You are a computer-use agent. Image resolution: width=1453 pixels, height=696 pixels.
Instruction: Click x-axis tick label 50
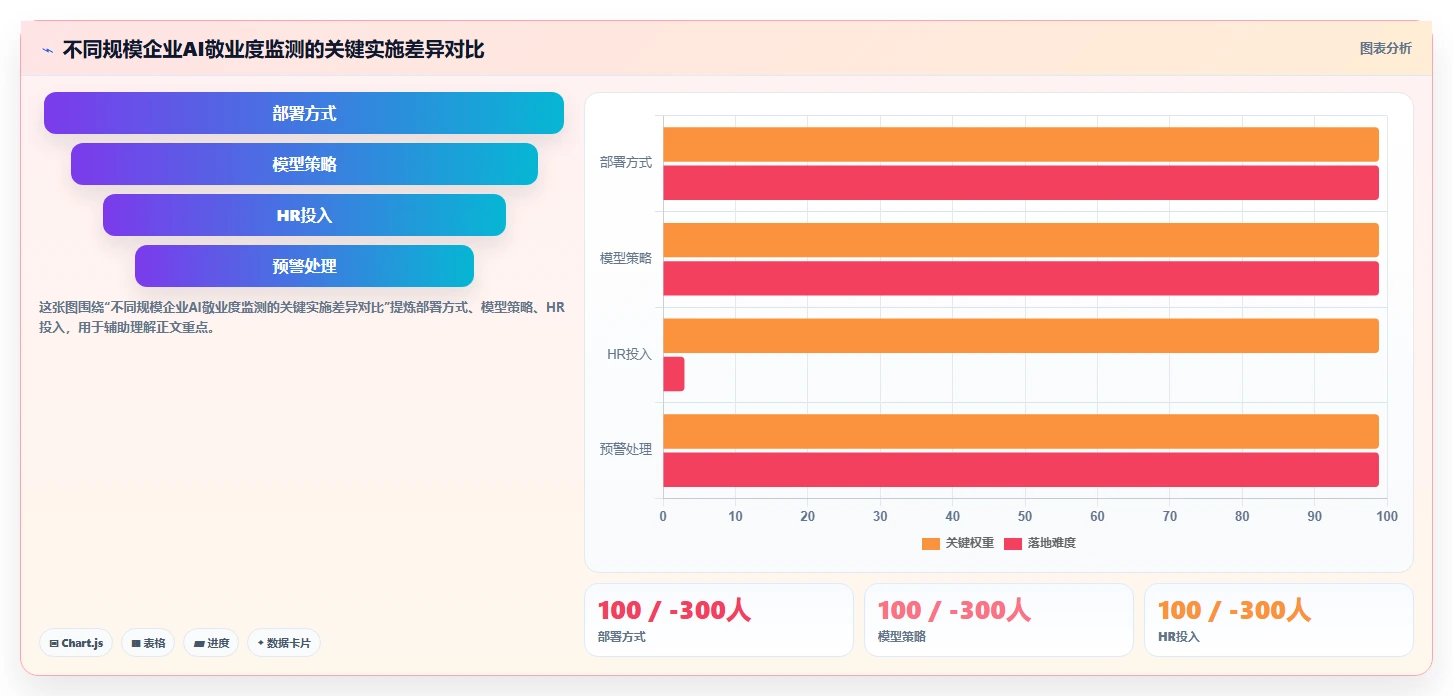(1025, 516)
